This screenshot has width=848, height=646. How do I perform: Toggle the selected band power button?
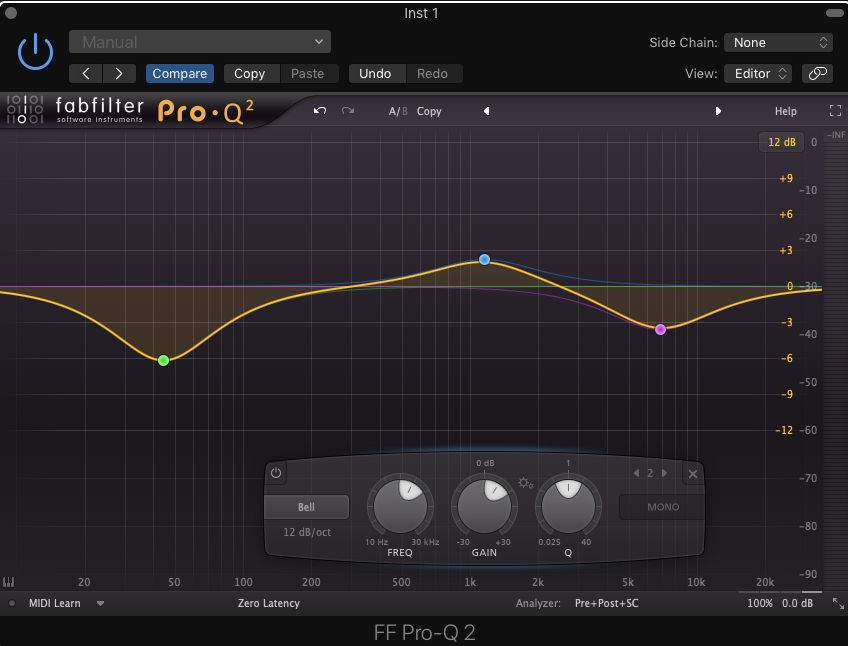tap(276, 473)
